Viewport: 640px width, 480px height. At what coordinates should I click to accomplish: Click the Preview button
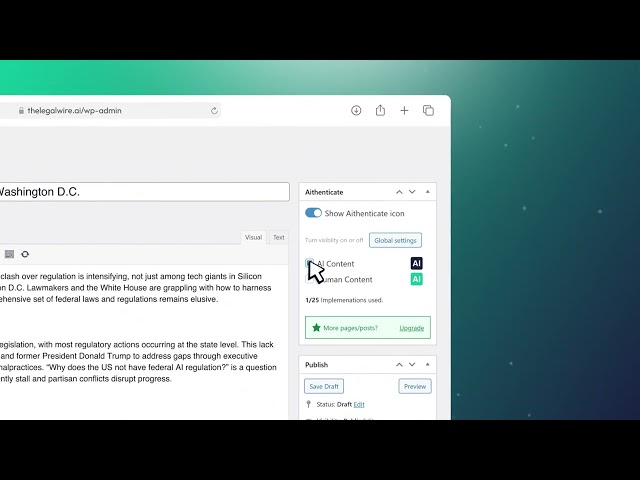415,386
